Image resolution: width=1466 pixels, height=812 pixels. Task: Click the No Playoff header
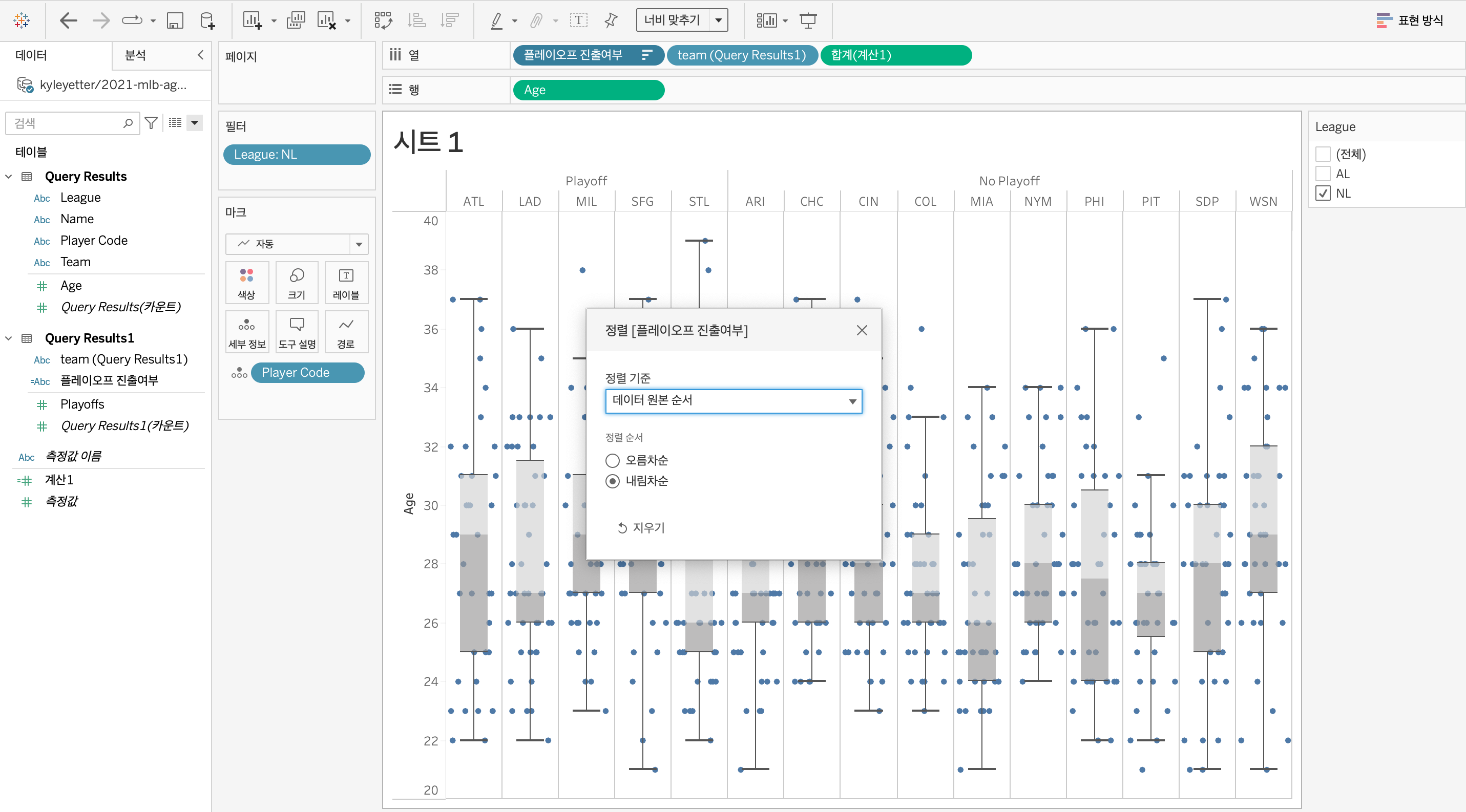click(1009, 181)
